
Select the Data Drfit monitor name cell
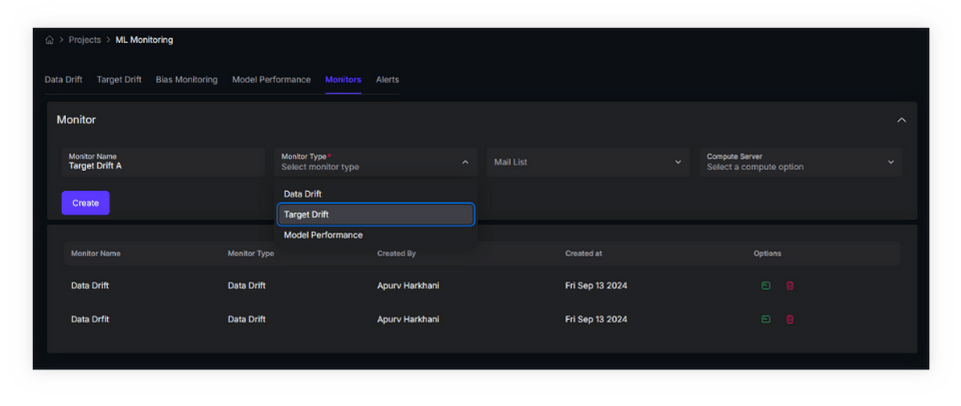pyautogui.click(x=90, y=320)
